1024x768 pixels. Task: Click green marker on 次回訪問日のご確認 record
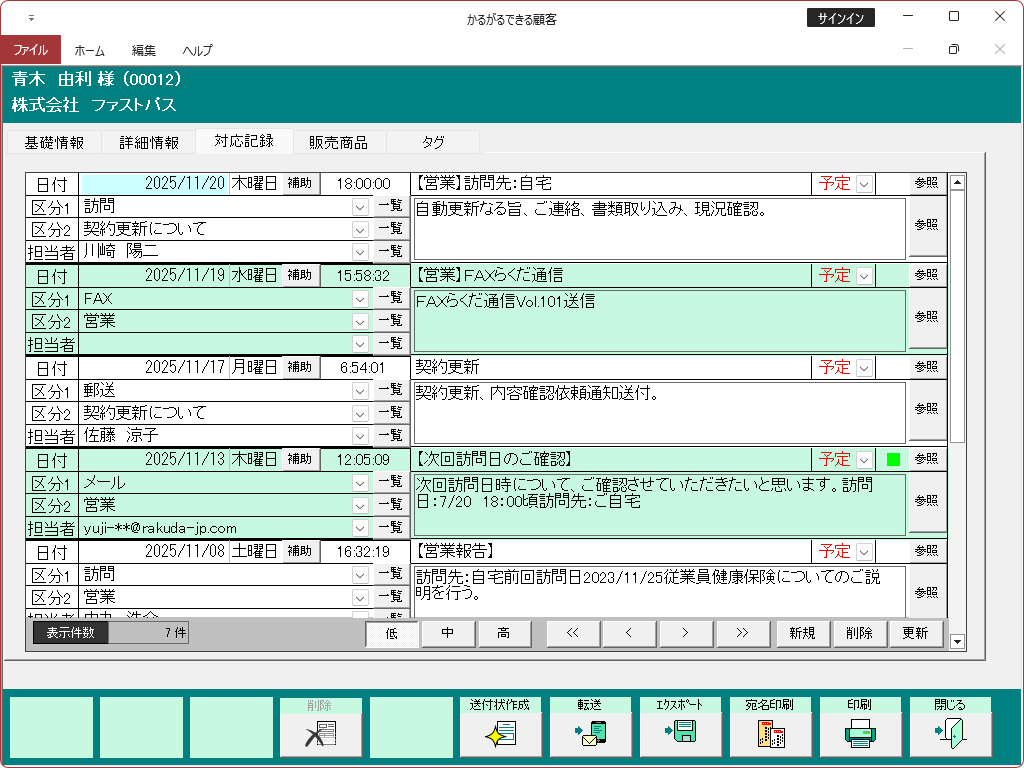click(893, 460)
